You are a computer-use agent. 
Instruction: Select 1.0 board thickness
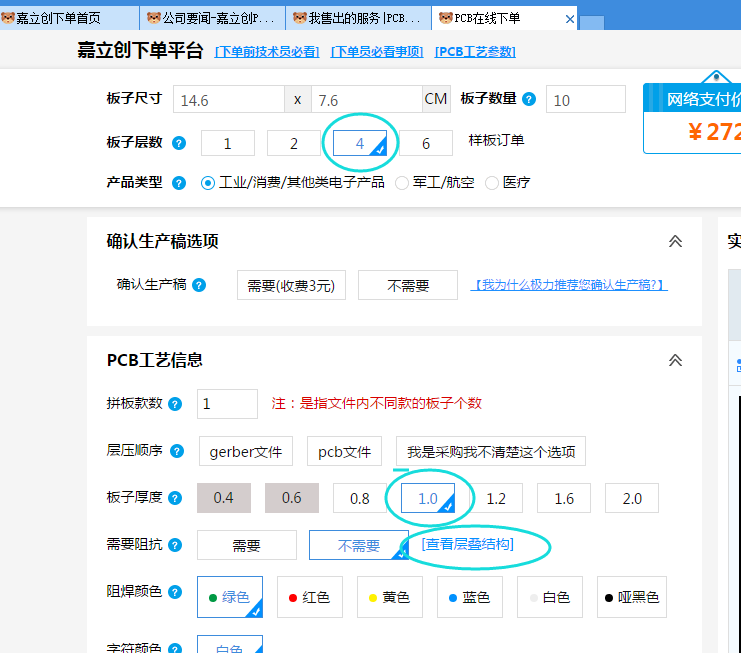click(x=428, y=498)
